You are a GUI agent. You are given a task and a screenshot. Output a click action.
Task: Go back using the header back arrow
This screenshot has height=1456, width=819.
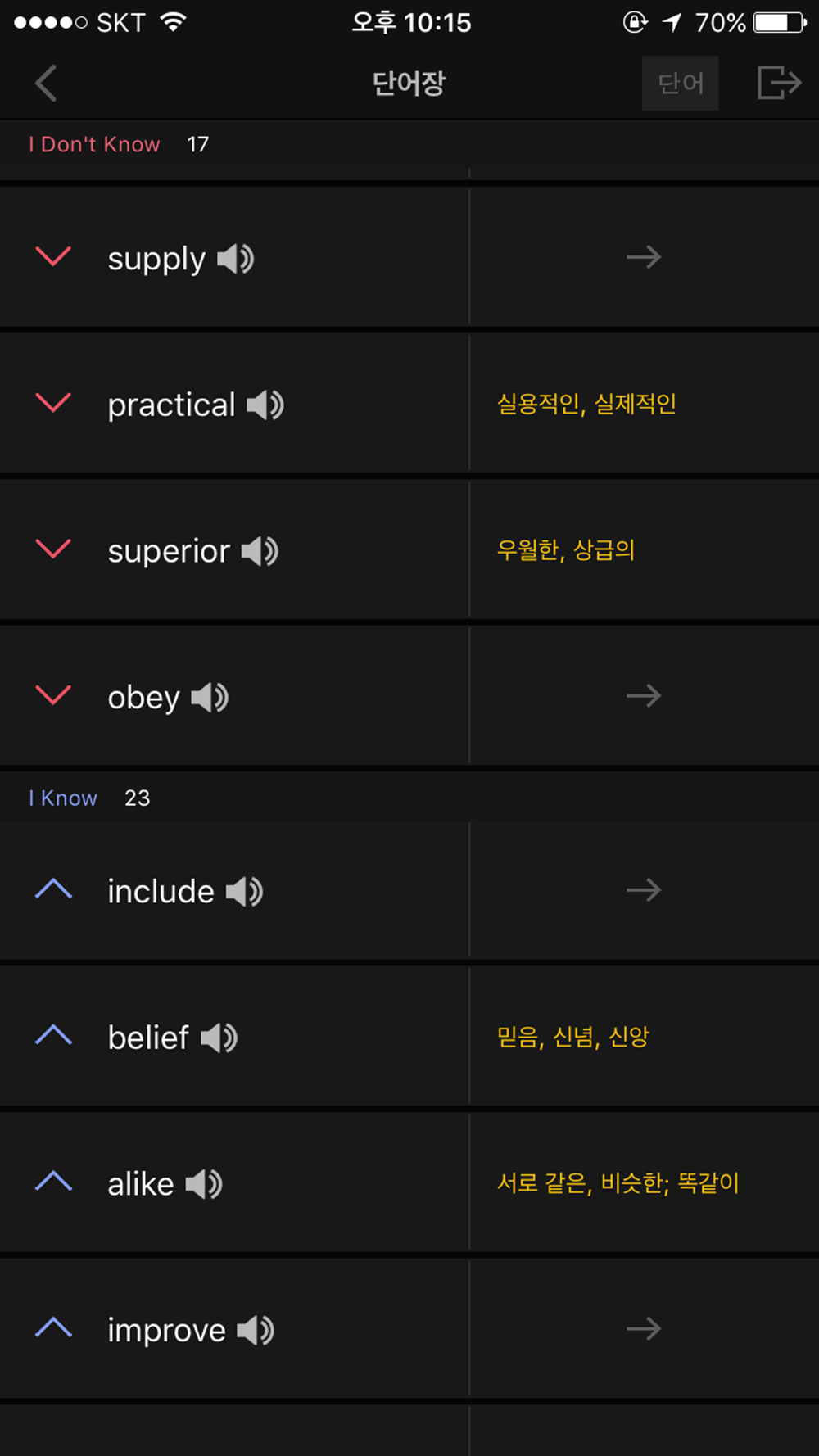tap(46, 83)
